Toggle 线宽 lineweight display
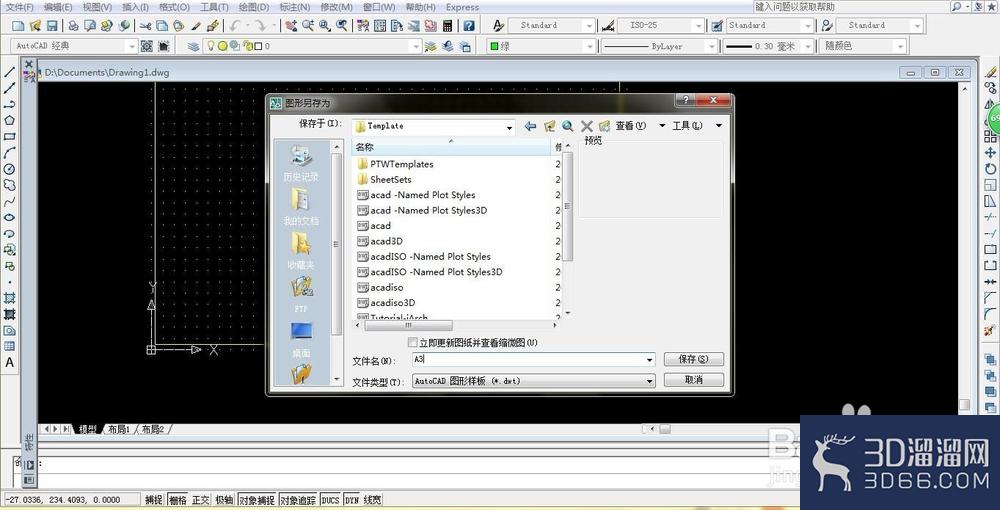The width and height of the screenshot is (1000, 510). (x=373, y=500)
